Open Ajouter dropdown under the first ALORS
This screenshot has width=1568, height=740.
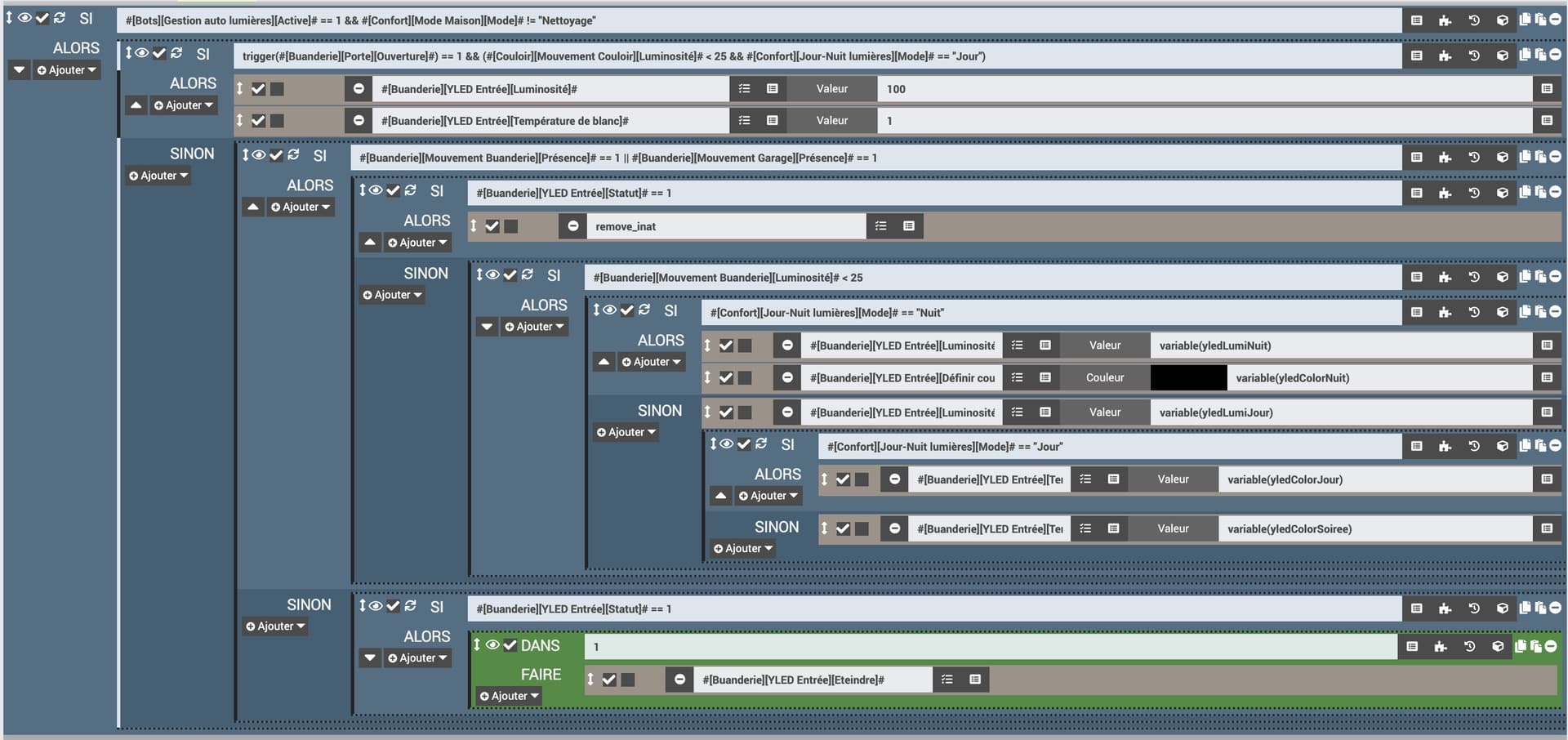pos(66,70)
